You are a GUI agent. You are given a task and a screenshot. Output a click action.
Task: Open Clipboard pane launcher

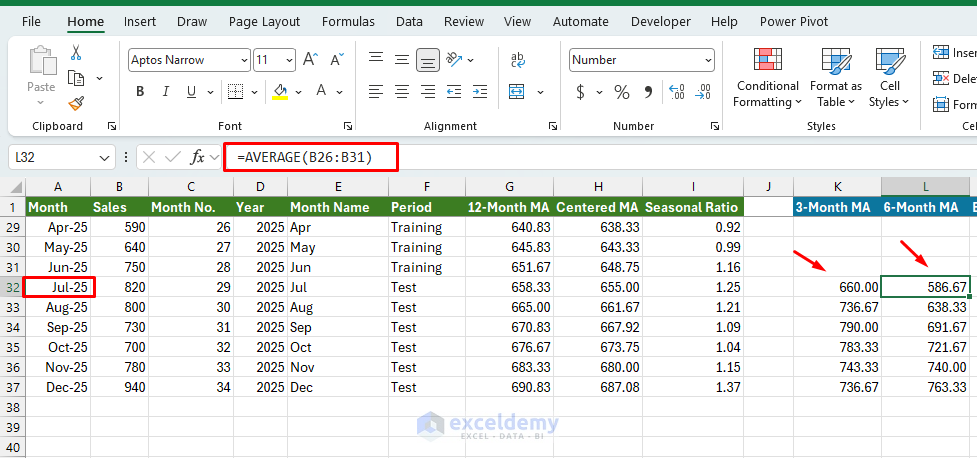(112, 126)
